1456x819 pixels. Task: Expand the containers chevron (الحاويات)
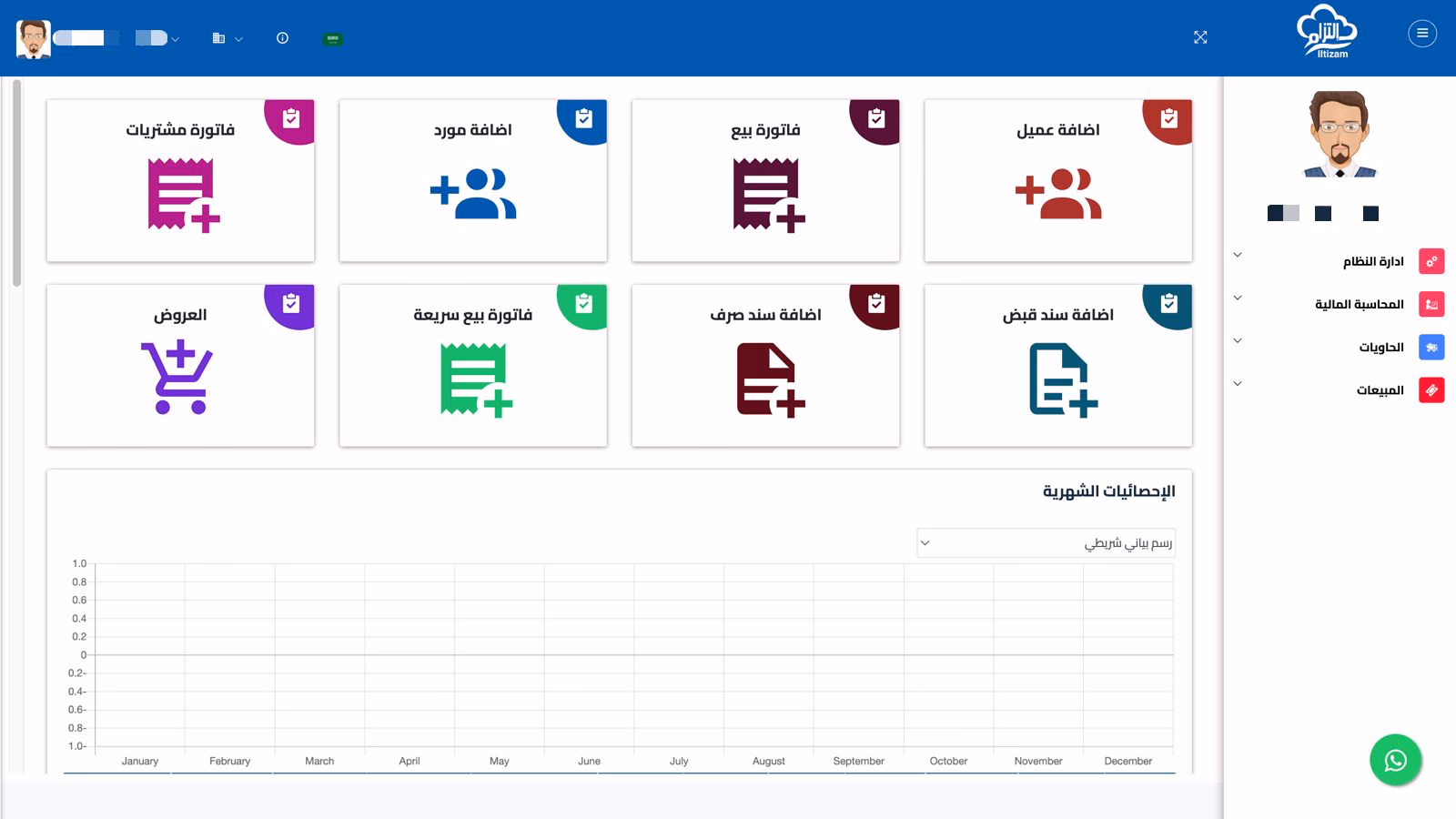[1238, 340]
